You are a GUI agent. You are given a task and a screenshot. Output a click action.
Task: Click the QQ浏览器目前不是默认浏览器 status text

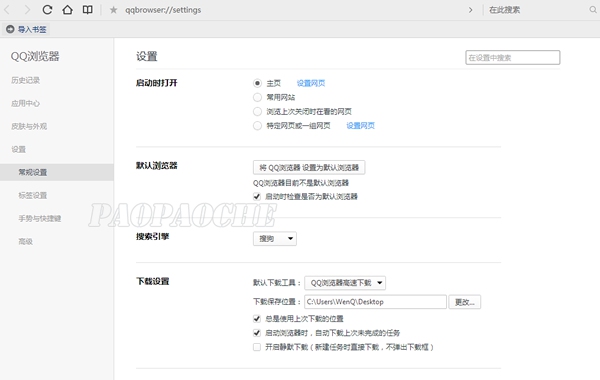pyautogui.click(x=301, y=183)
